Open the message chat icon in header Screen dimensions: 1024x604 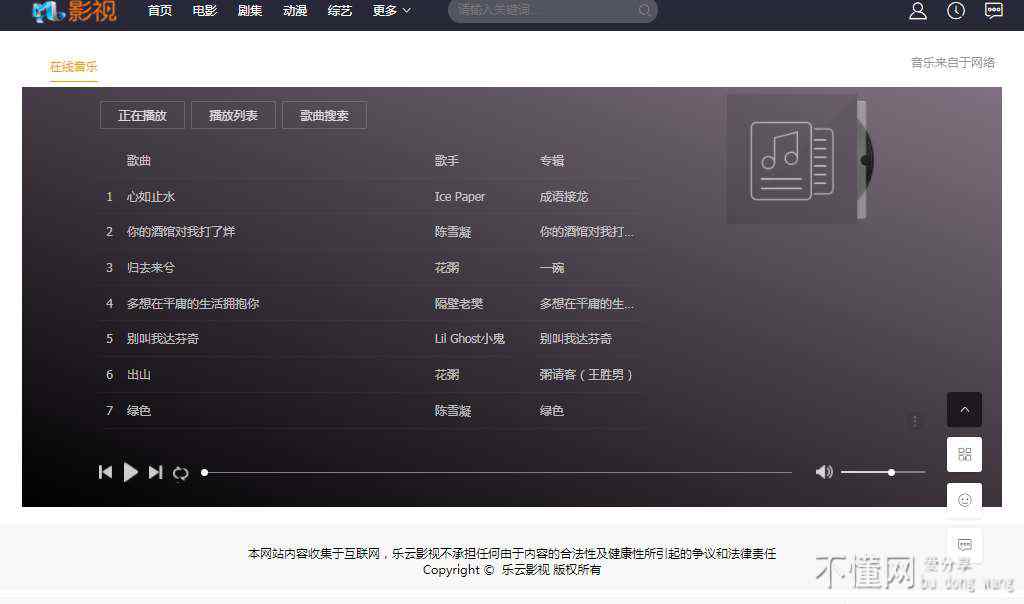993,10
